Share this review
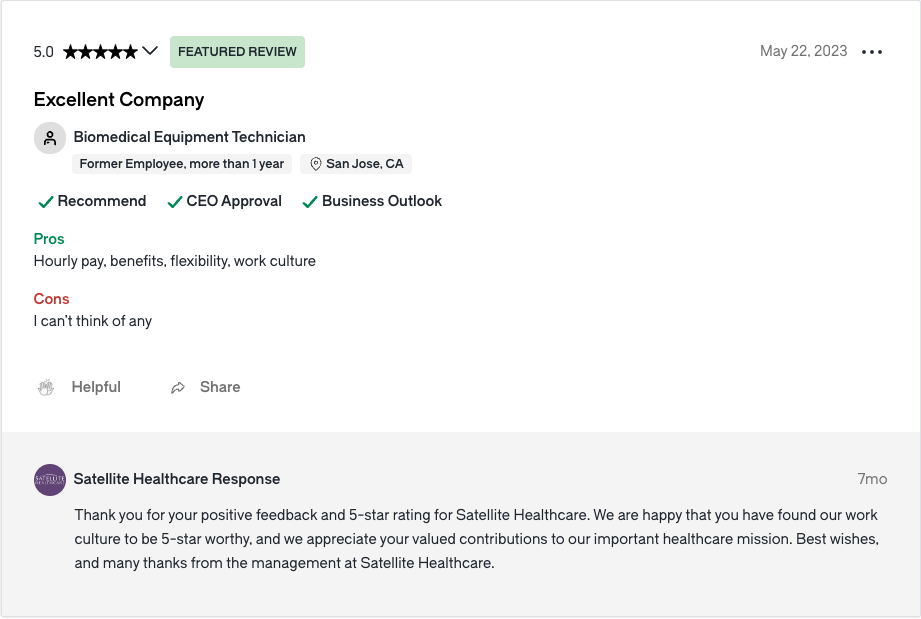 (x=220, y=387)
